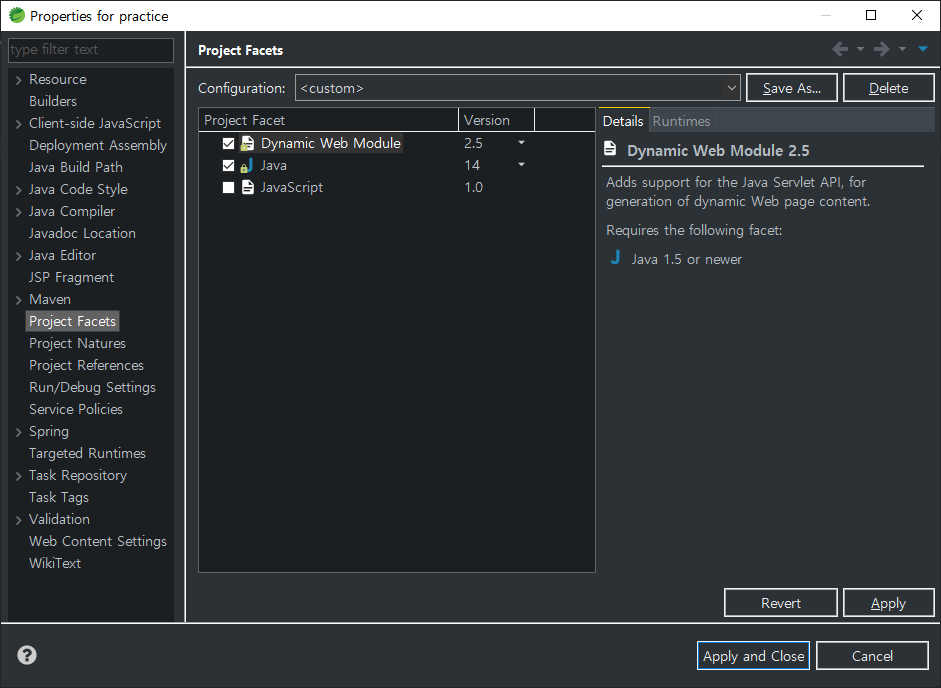Enable the JavaScript facet checkbox
This screenshot has height=688, width=941.
tap(228, 188)
